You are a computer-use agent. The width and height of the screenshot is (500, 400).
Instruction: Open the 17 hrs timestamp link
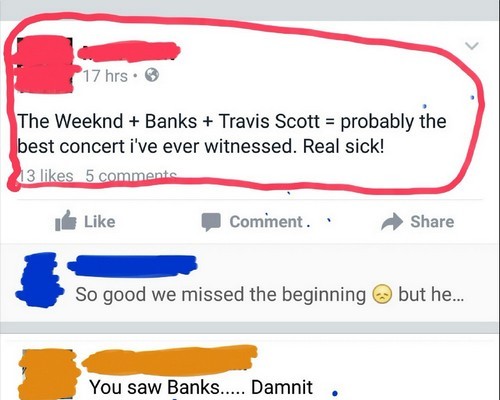tap(105, 76)
